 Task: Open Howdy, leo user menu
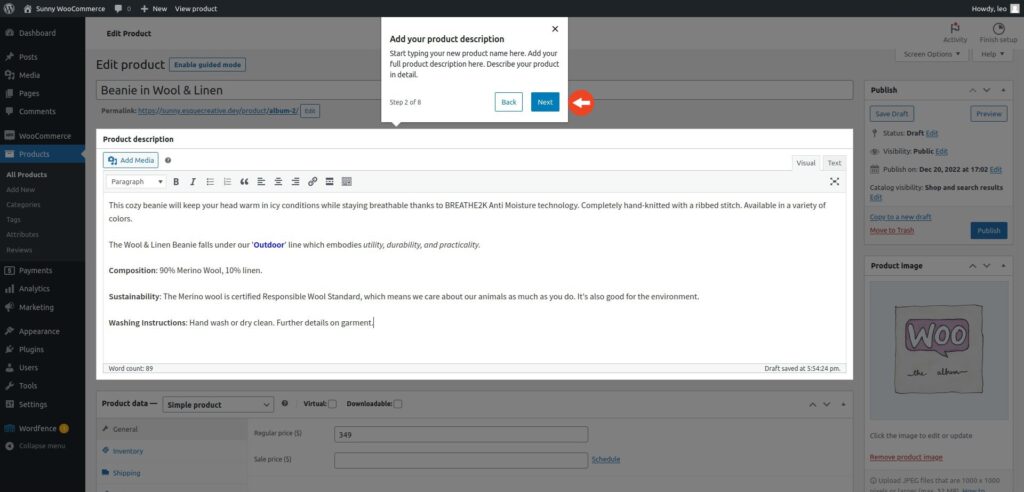point(995,8)
